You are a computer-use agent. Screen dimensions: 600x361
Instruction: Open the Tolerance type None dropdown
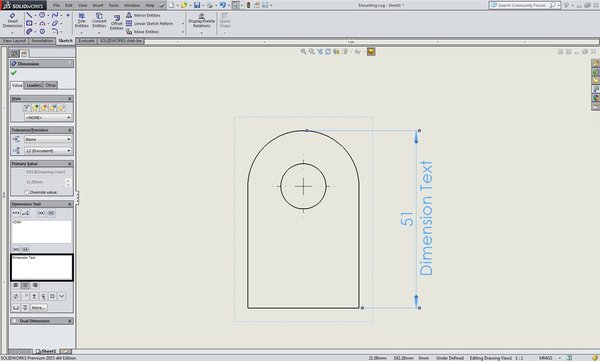click(x=48, y=139)
